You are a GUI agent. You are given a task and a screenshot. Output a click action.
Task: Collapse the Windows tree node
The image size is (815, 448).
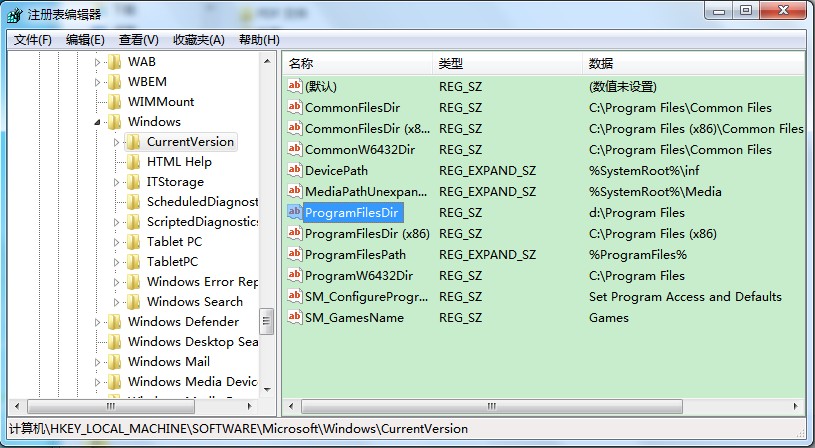(x=97, y=123)
